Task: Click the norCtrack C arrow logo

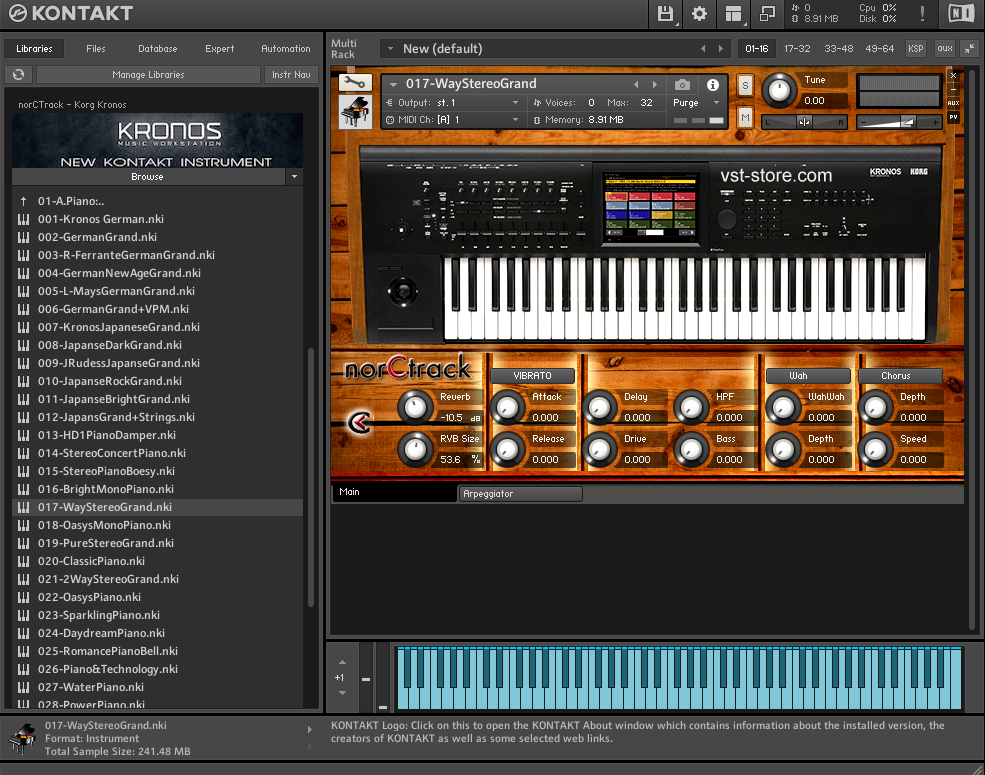Action: [359, 422]
